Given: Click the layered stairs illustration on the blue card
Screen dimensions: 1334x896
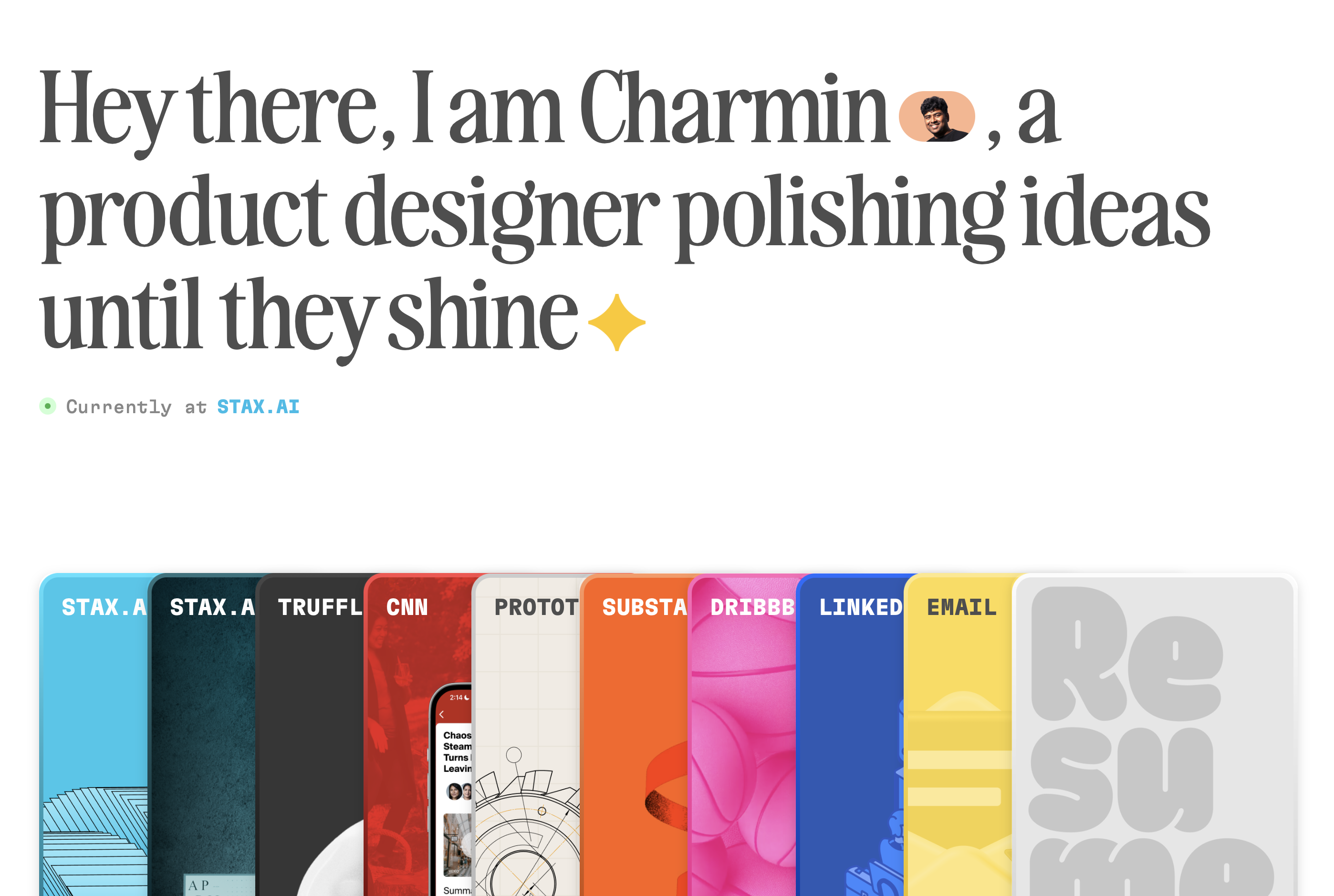Looking at the screenshot, I should coord(94,840).
